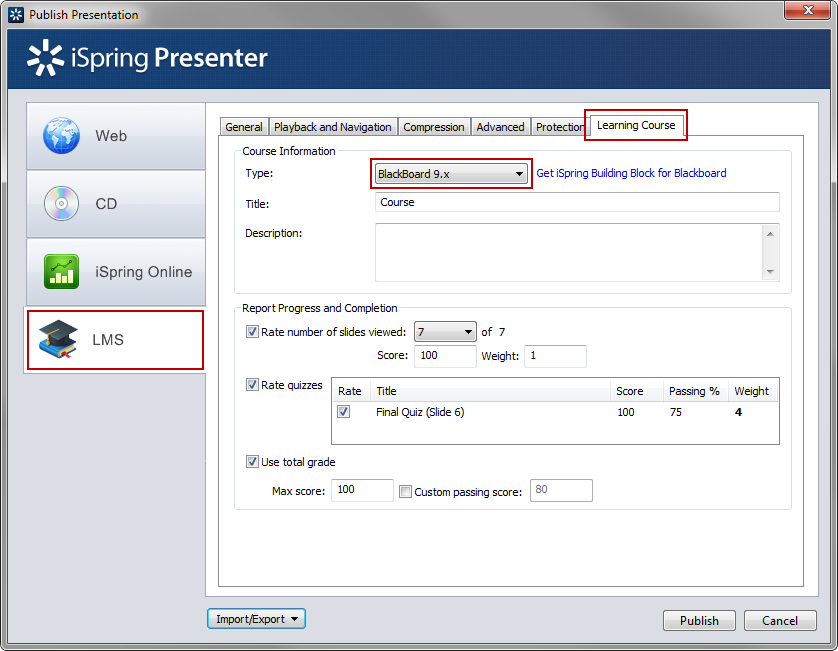
Task: Click the slides Weight input field
Action: coord(555,356)
